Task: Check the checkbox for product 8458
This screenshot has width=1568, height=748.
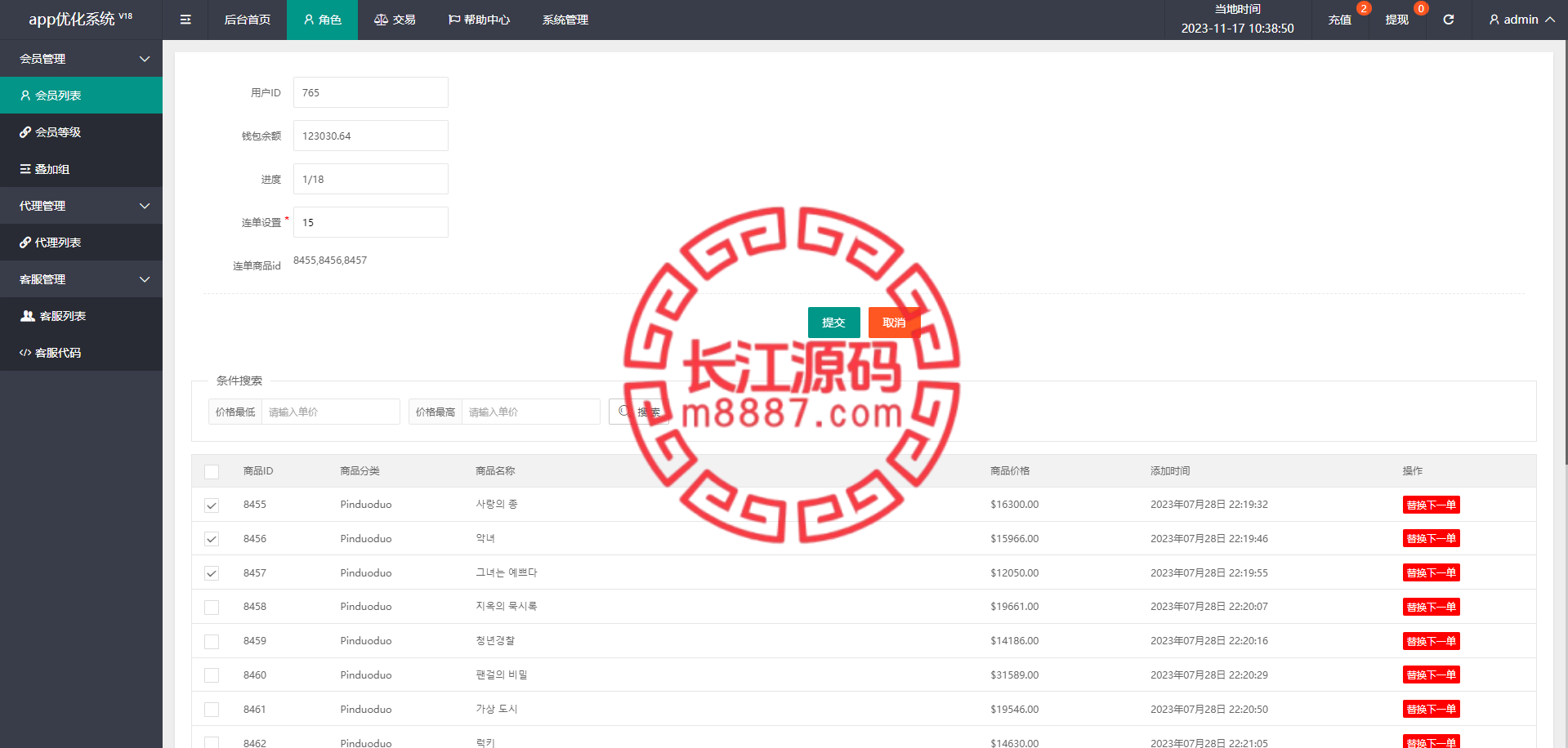Action: (x=212, y=608)
